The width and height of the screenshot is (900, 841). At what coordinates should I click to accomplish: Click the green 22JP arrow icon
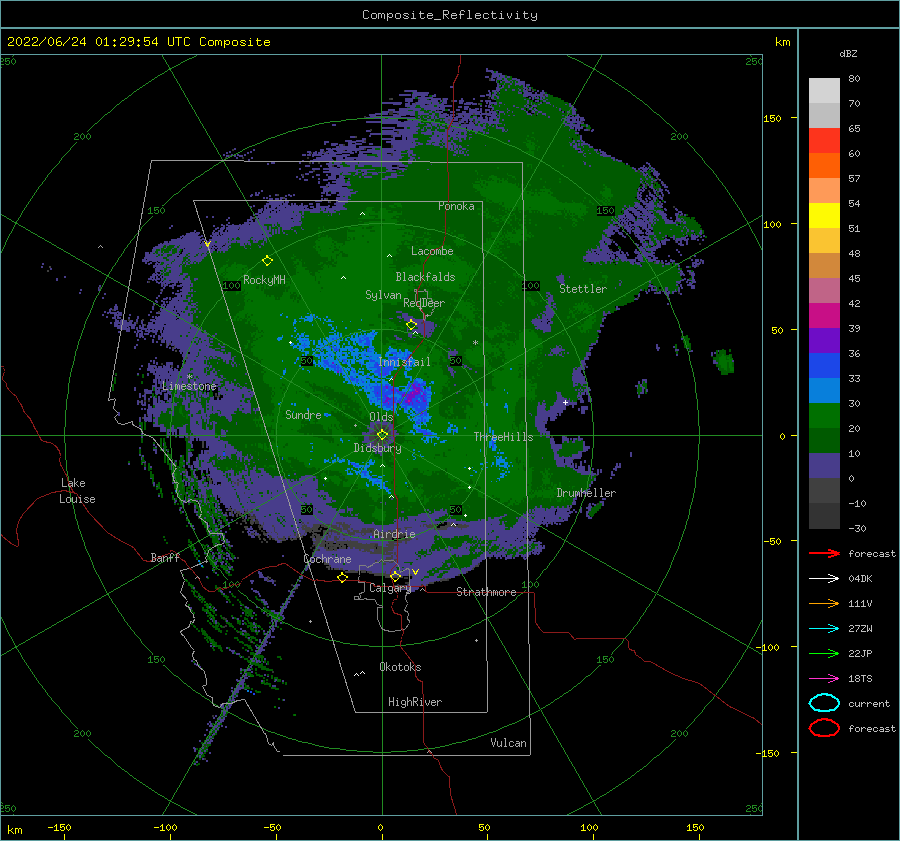coord(824,653)
